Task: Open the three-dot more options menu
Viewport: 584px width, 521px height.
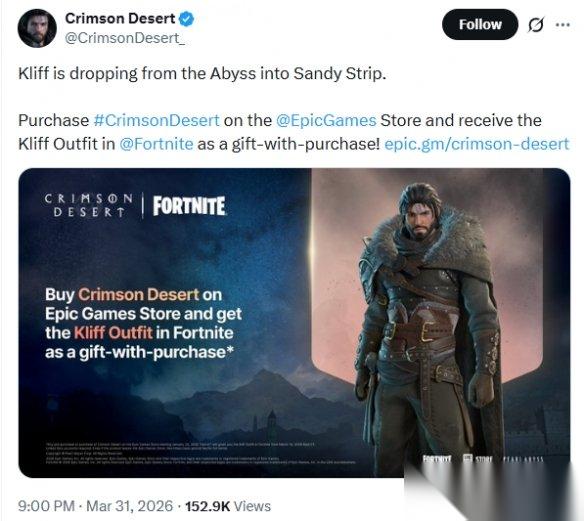Action: 562,25
